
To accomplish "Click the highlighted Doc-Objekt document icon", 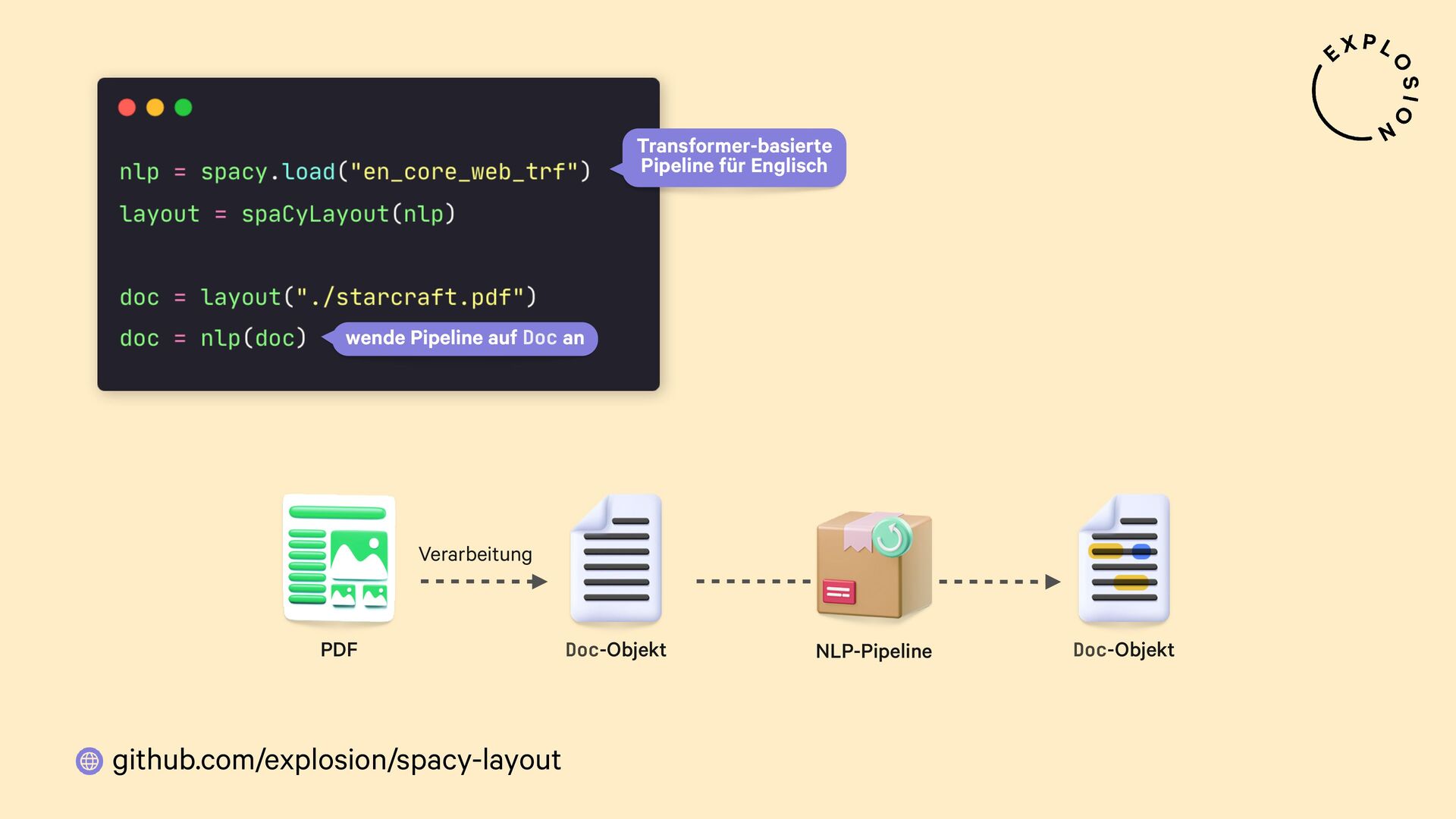I will pyautogui.click(x=1124, y=559).
